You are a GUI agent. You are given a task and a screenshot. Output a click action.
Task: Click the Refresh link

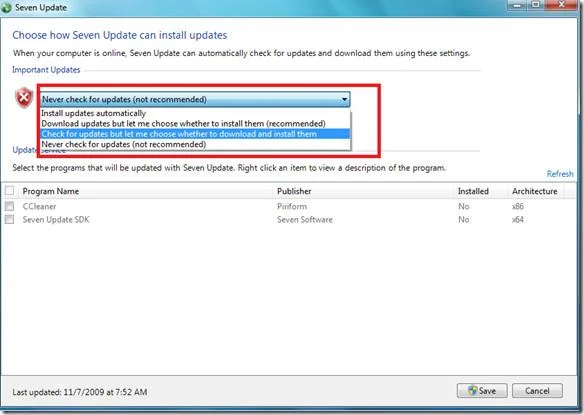560,174
